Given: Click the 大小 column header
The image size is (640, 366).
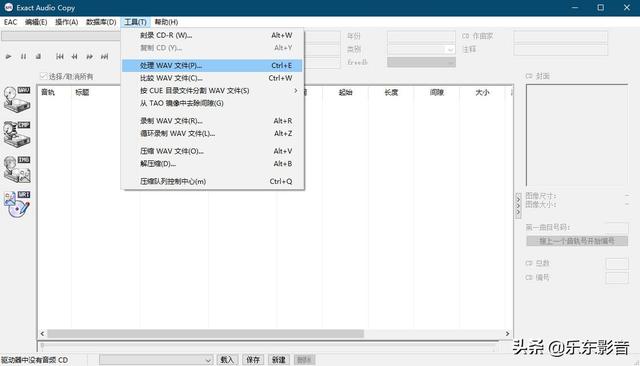Looking at the screenshot, I should coord(482,92).
